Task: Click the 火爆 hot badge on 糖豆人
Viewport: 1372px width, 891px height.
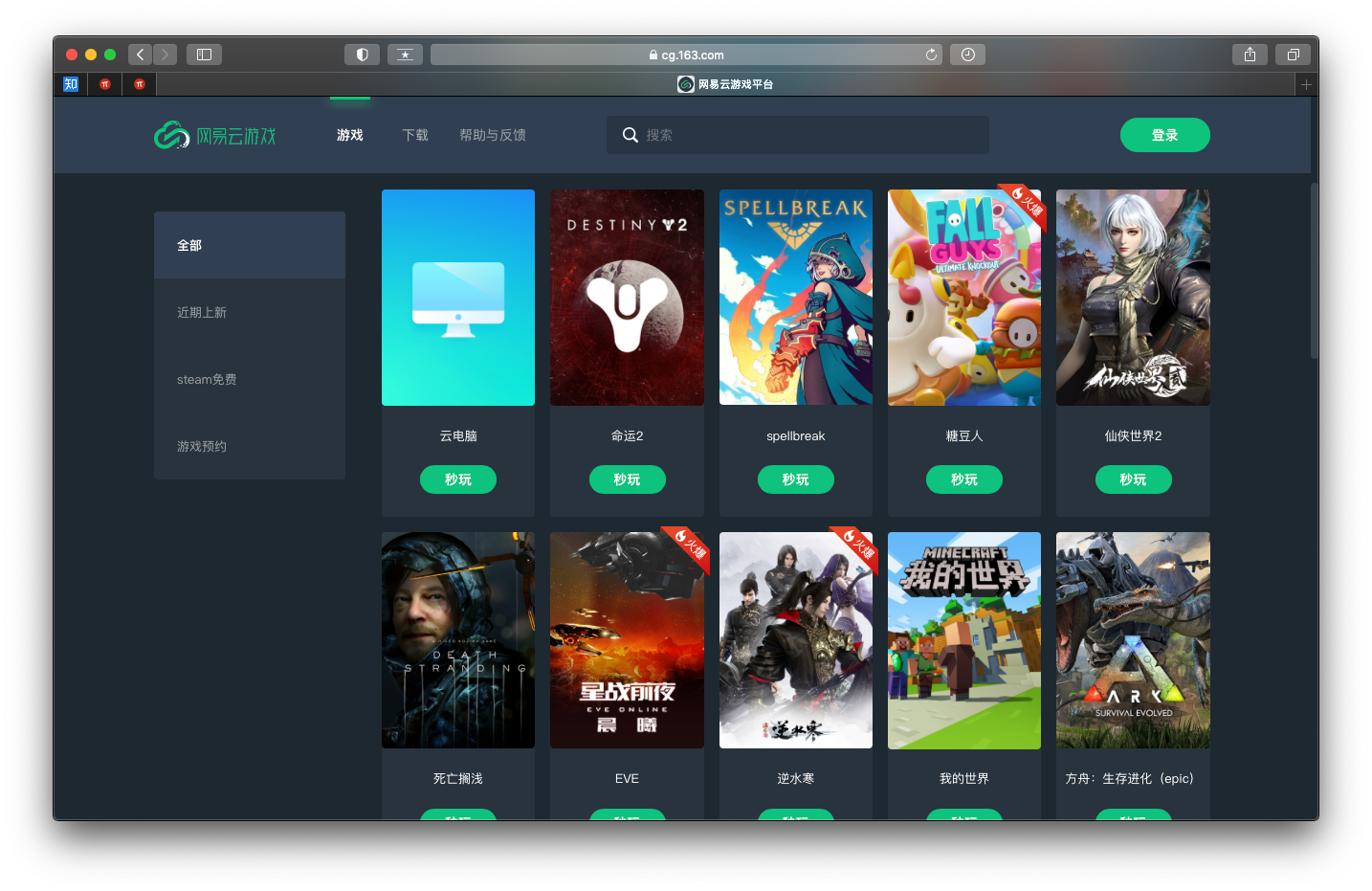Action: click(1025, 205)
